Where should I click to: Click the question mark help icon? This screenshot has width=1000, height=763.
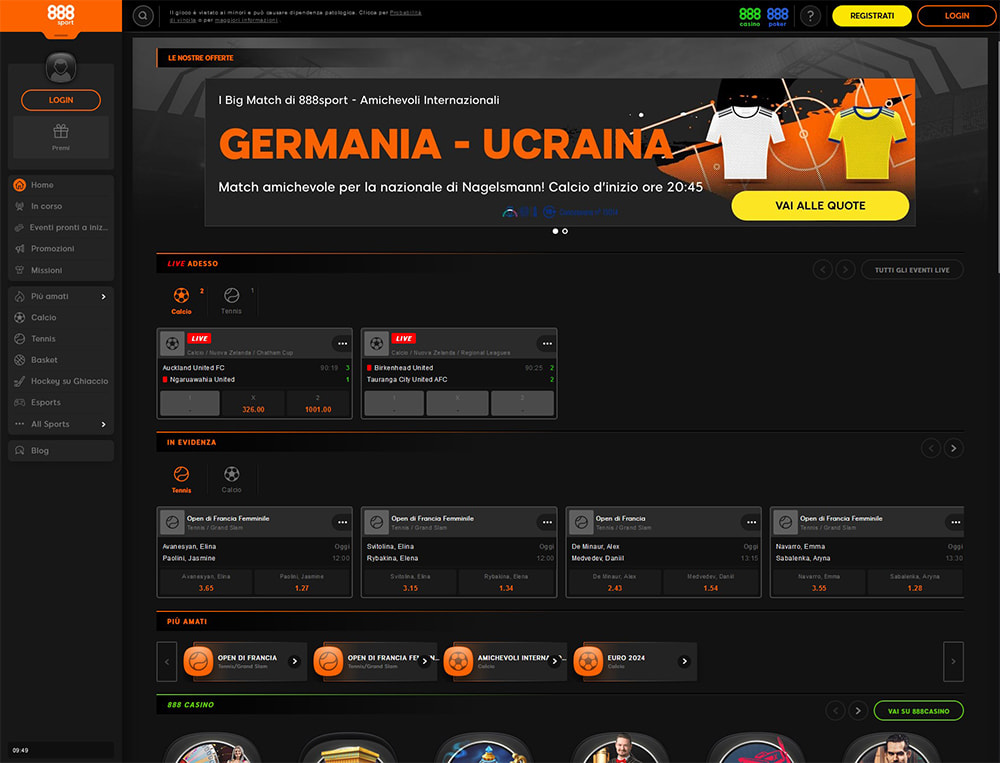pyautogui.click(x=810, y=16)
